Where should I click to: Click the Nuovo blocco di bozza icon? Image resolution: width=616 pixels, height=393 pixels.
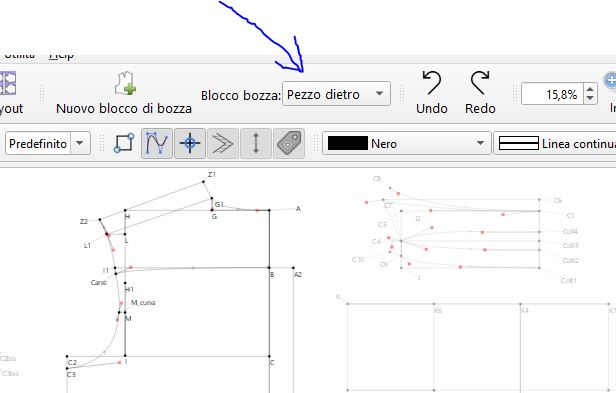coord(125,83)
